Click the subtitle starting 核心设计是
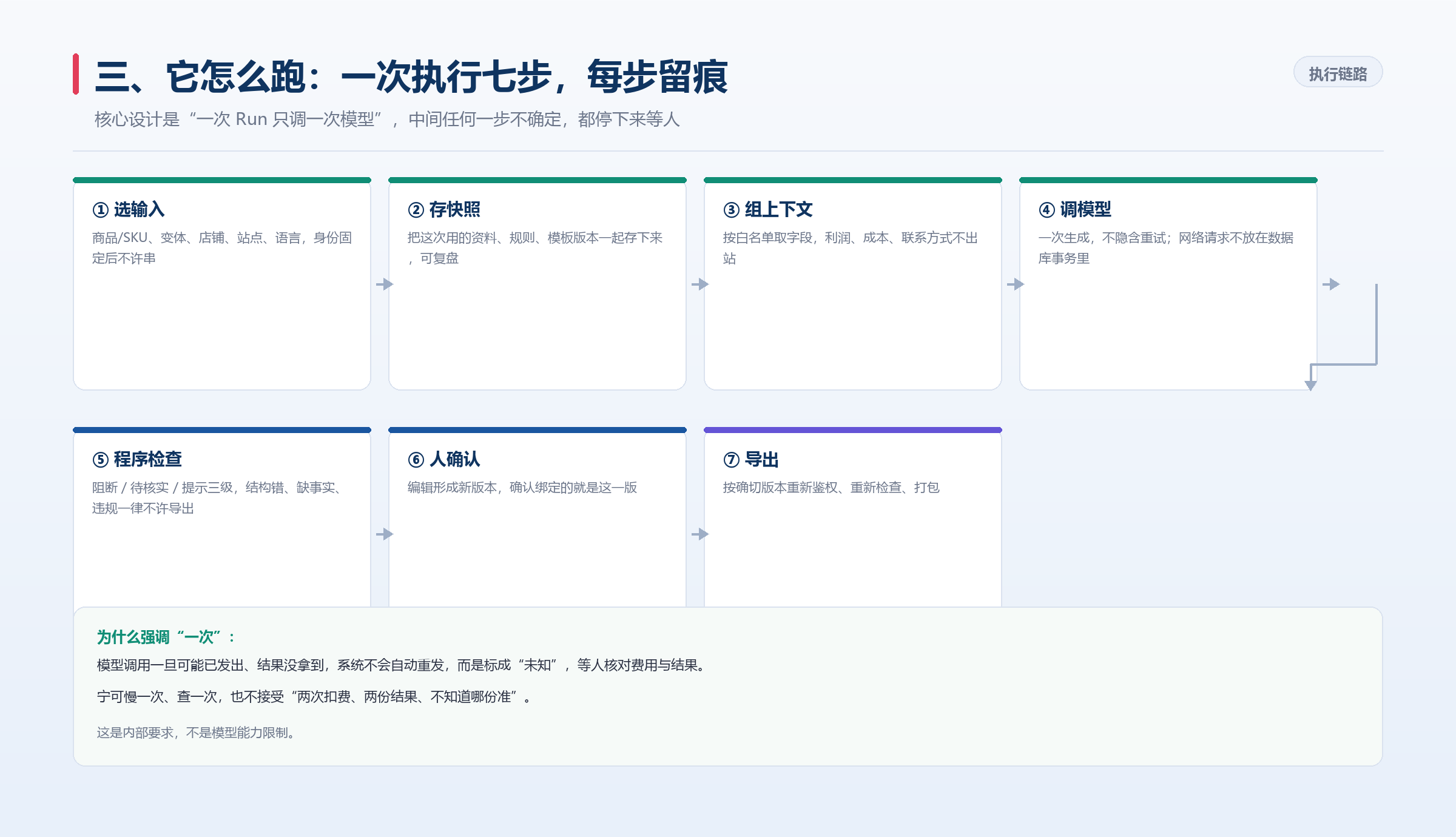Screen dimensions: 1456x837 [386, 119]
